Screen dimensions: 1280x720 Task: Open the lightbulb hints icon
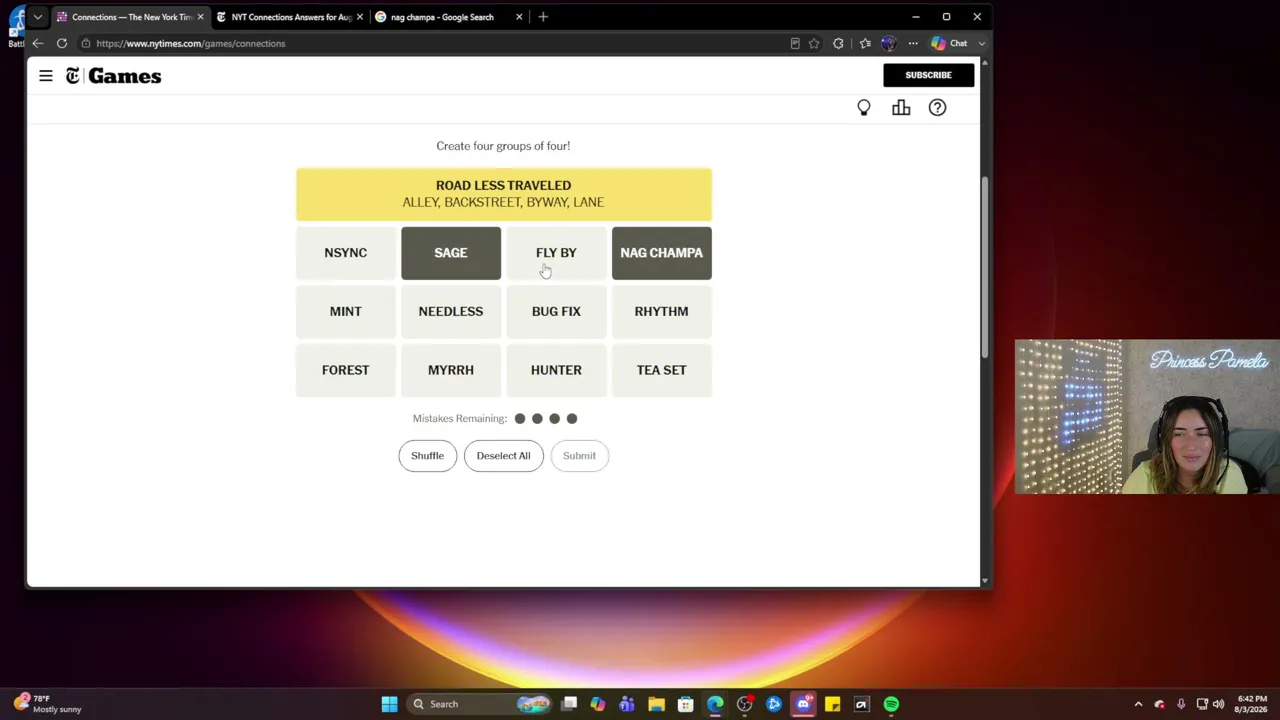864,108
